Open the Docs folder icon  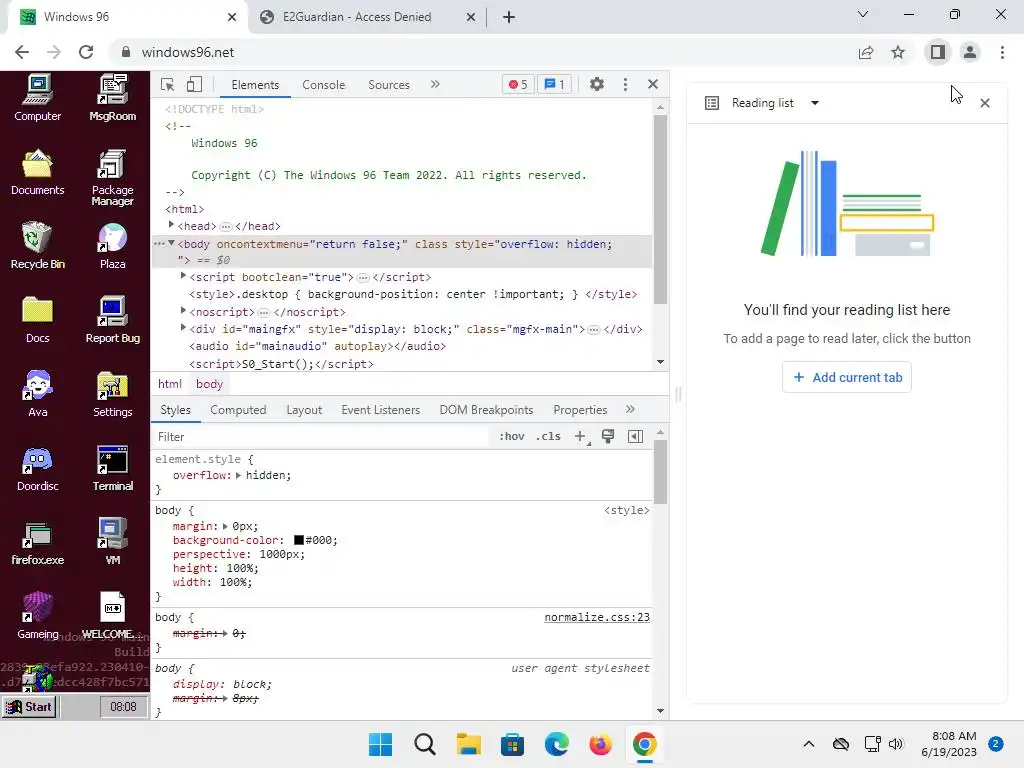point(37,320)
